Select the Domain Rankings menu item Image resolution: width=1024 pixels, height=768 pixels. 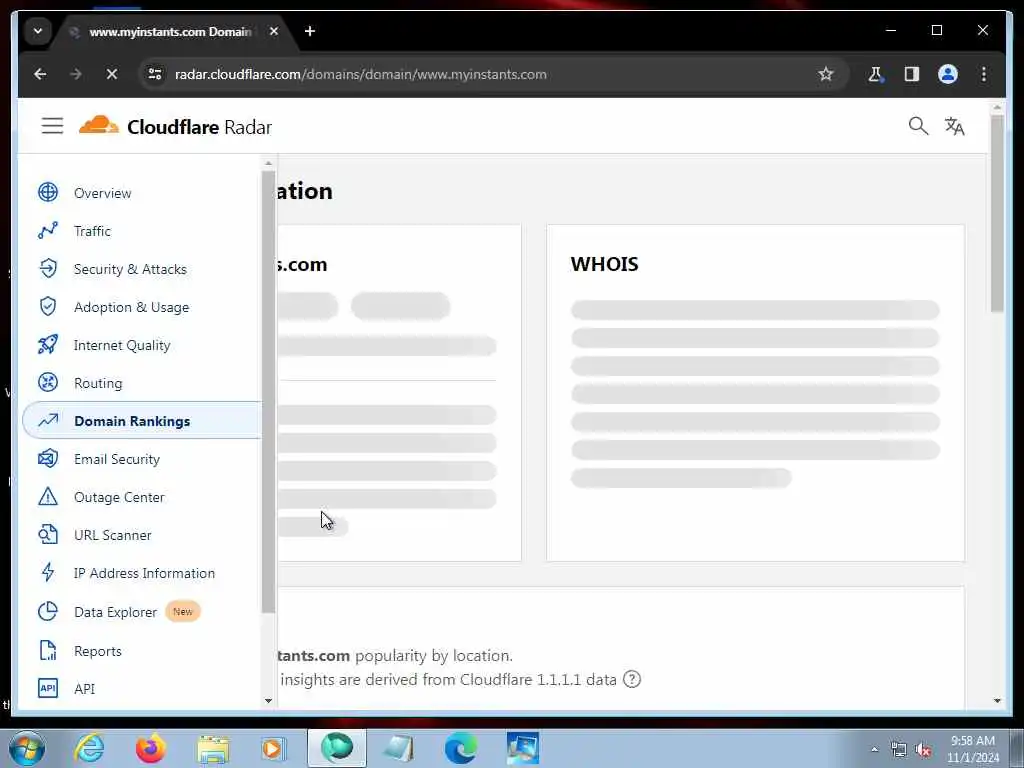pos(142,420)
